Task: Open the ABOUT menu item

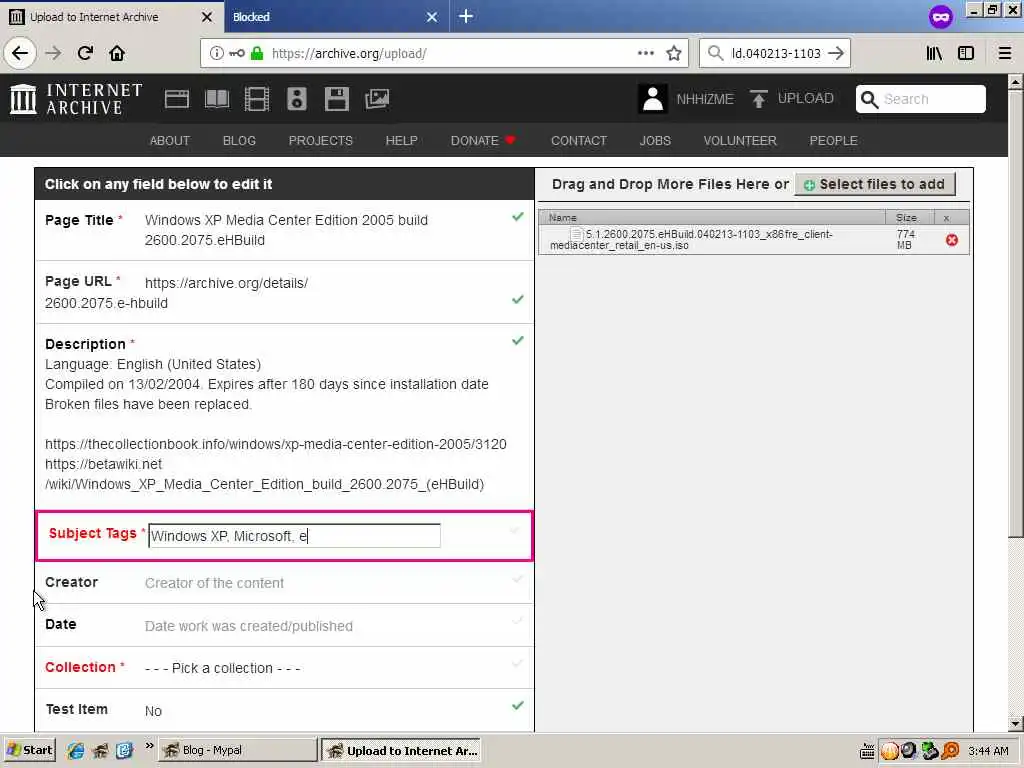Action: click(170, 140)
